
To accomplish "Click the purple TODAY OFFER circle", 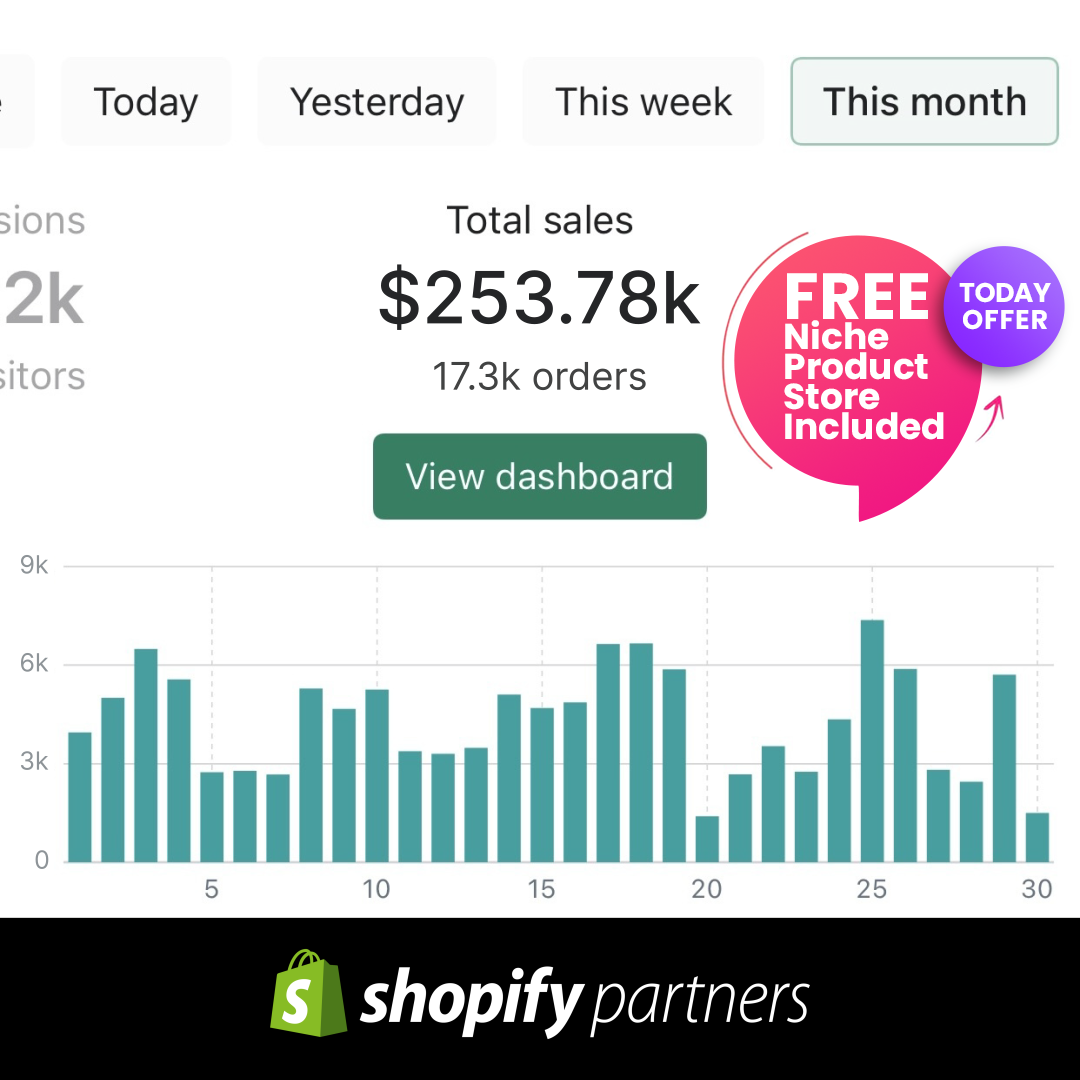I will click(1003, 305).
